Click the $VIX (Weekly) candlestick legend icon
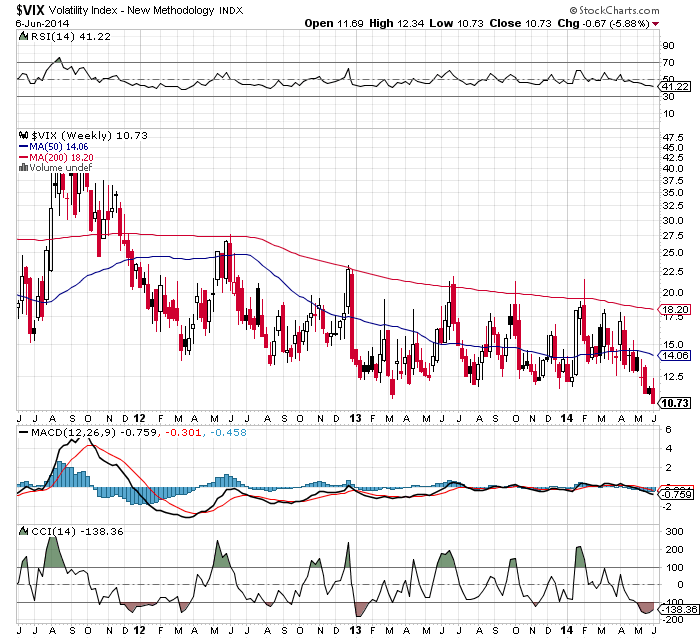700x639 pixels. [x=23, y=134]
